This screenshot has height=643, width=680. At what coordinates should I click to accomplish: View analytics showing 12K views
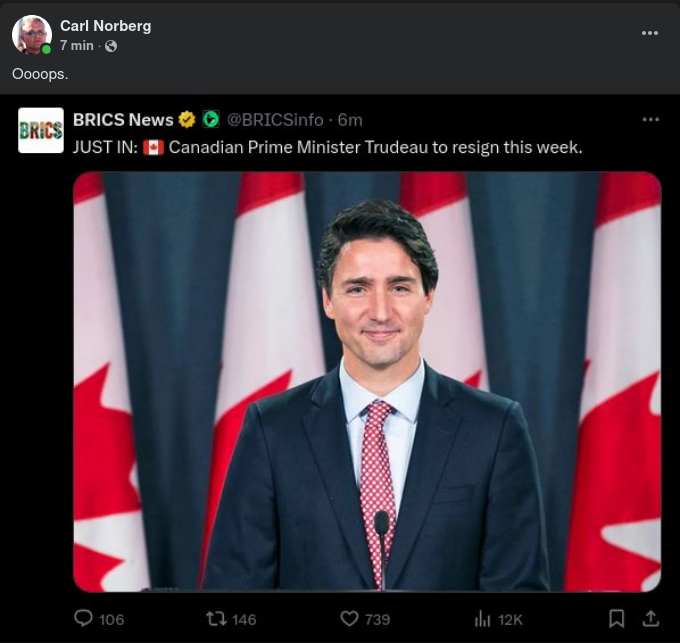point(483,619)
